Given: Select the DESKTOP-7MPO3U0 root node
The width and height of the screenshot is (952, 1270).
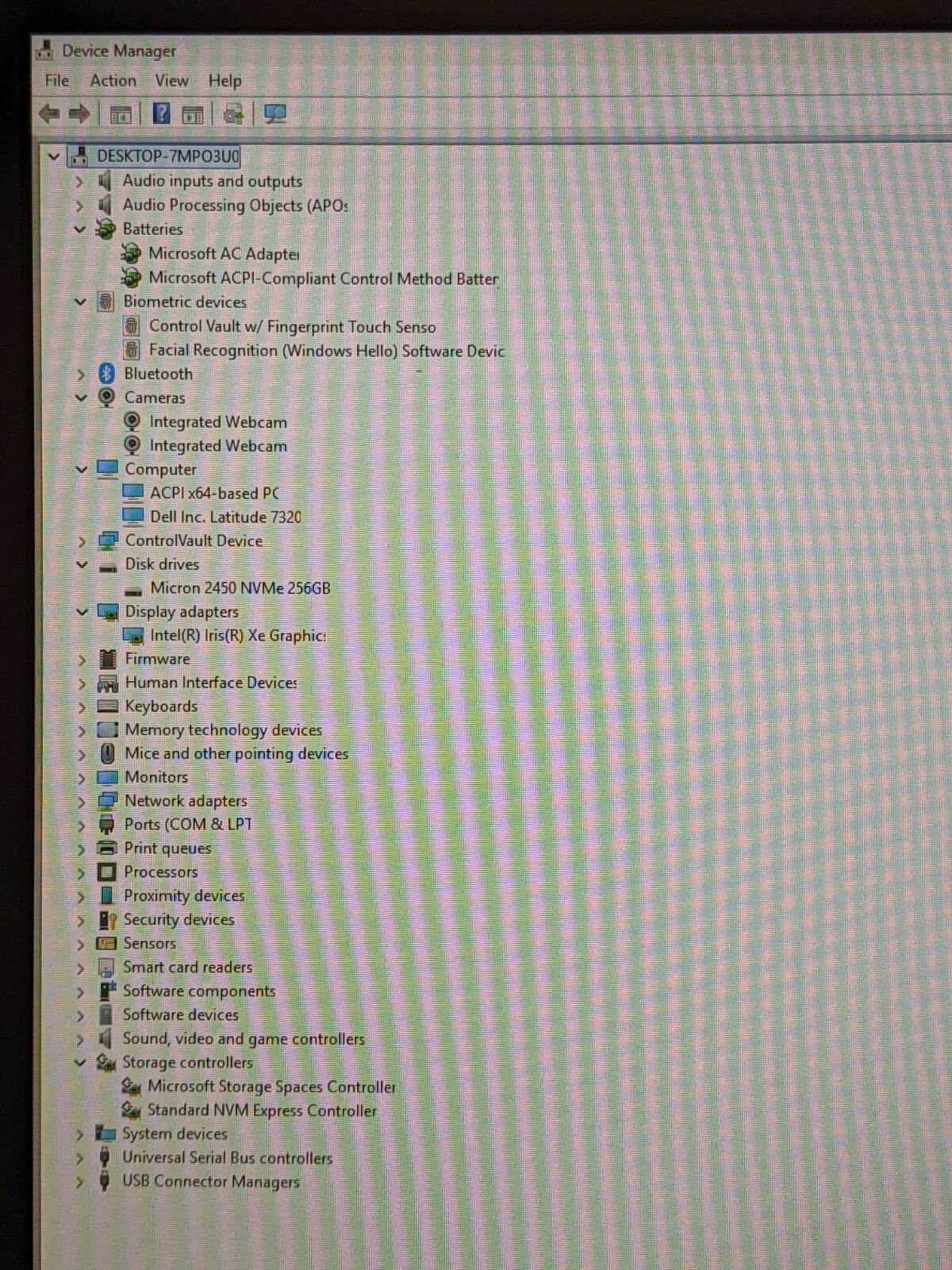Looking at the screenshot, I should (x=167, y=156).
